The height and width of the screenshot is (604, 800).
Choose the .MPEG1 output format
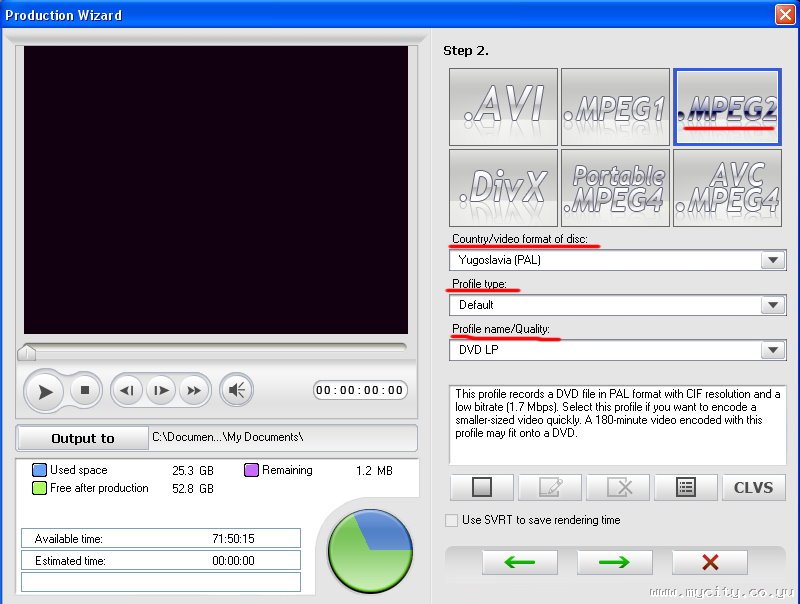615,108
